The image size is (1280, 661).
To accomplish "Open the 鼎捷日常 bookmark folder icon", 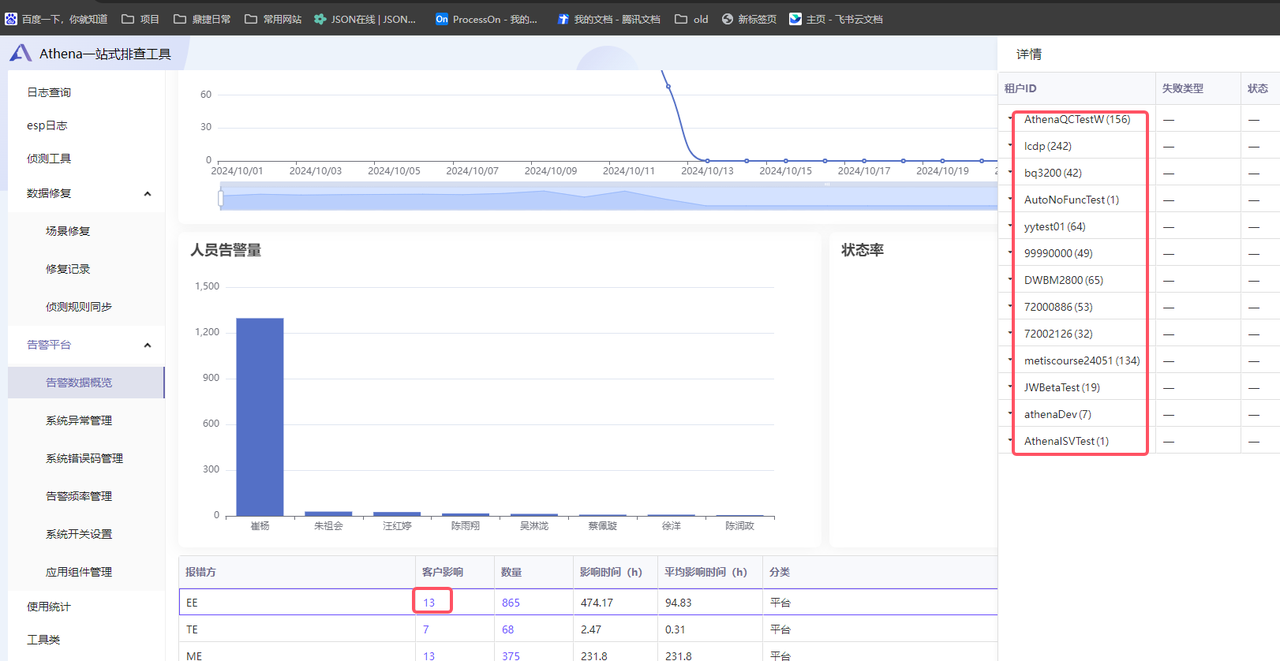I will tap(179, 19).
